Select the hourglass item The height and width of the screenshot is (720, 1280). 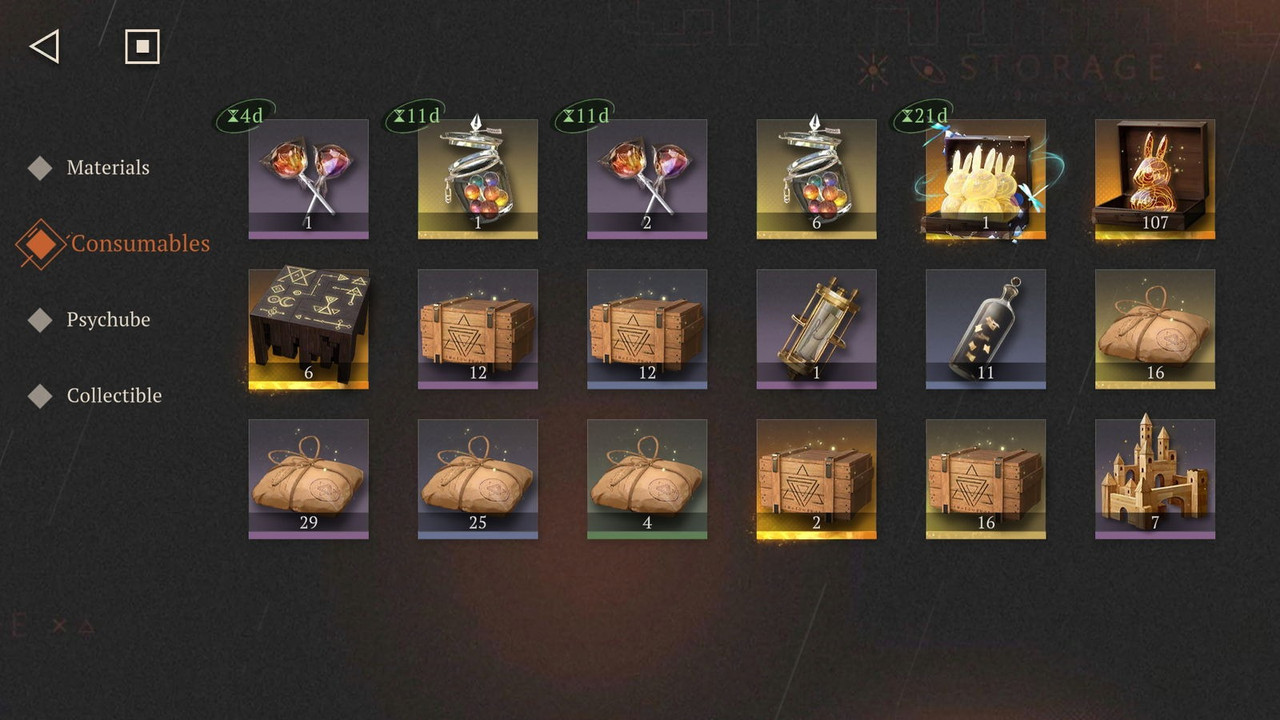[817, 329]
